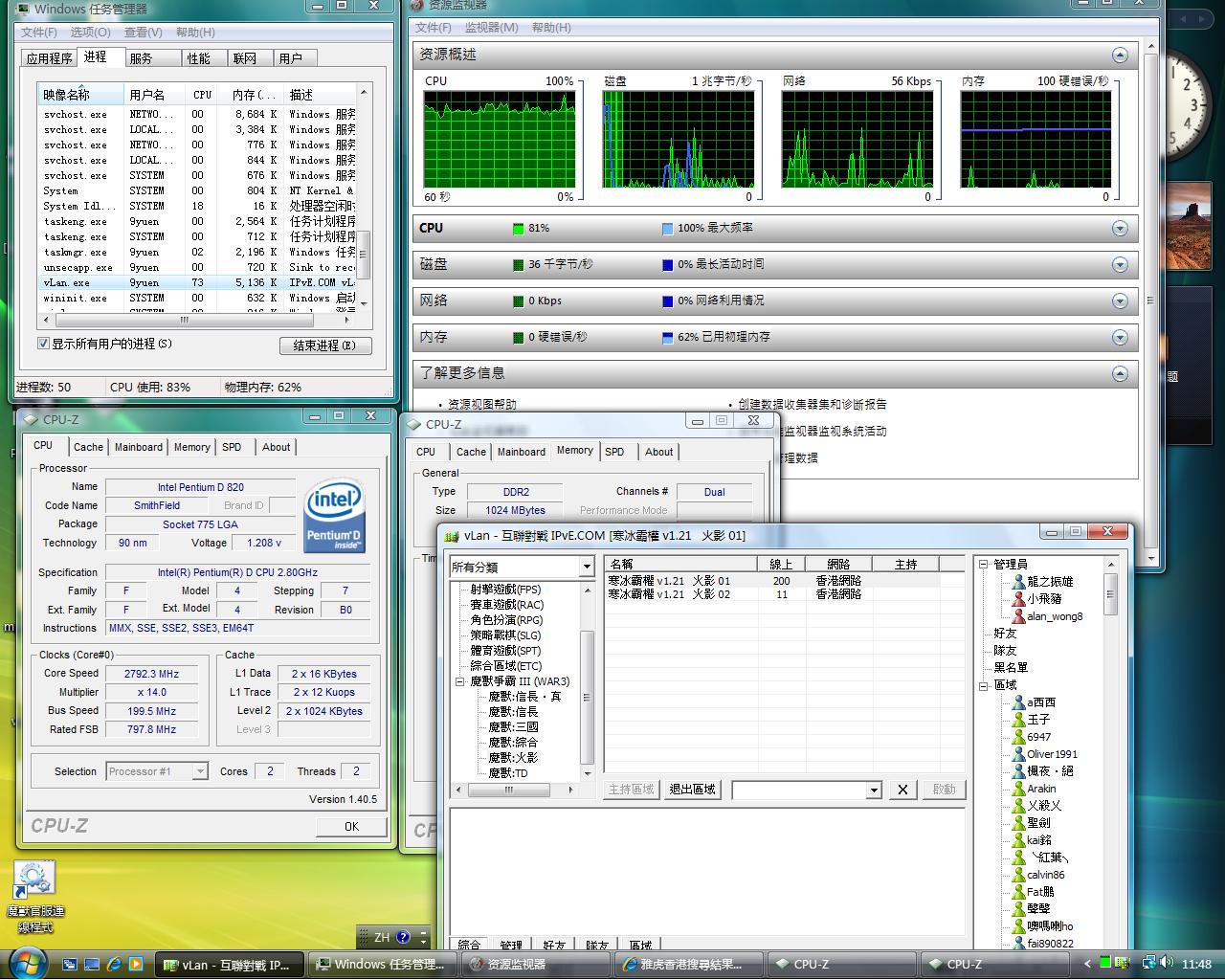Open the Windows Start orb

(x=27, y=963)
